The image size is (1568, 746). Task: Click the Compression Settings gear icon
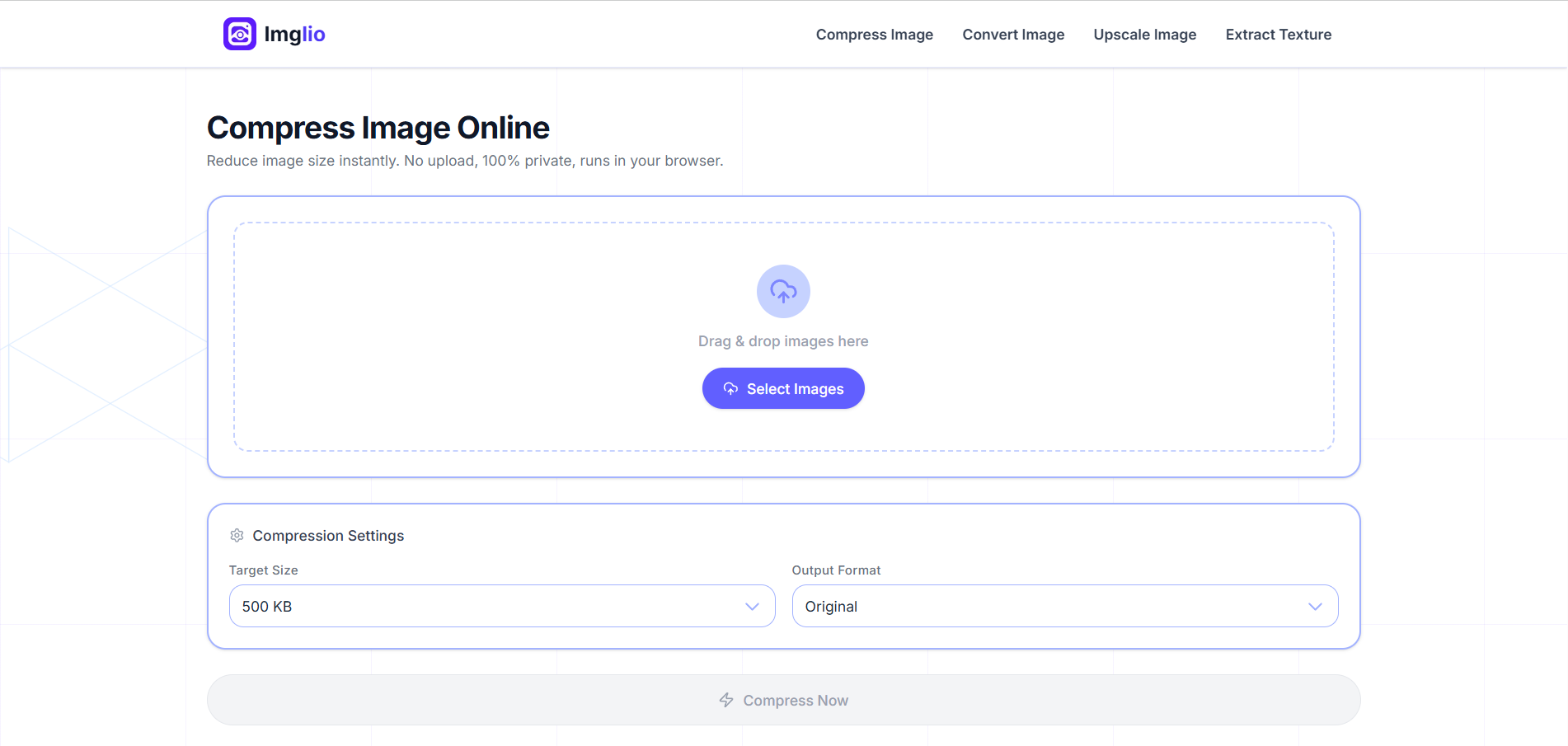pos(237,536)
